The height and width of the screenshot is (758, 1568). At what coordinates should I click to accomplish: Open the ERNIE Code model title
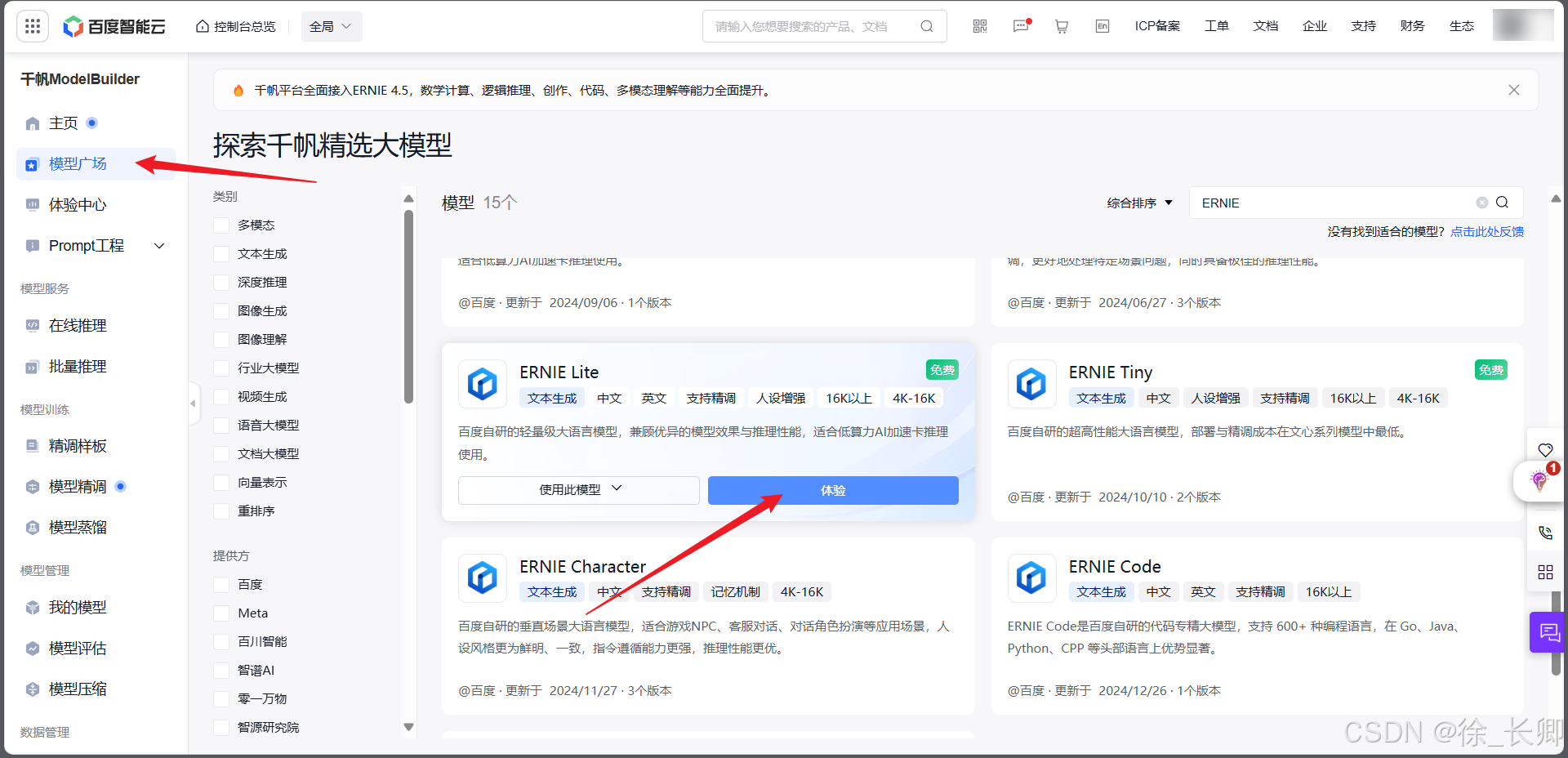(1115, 567)
